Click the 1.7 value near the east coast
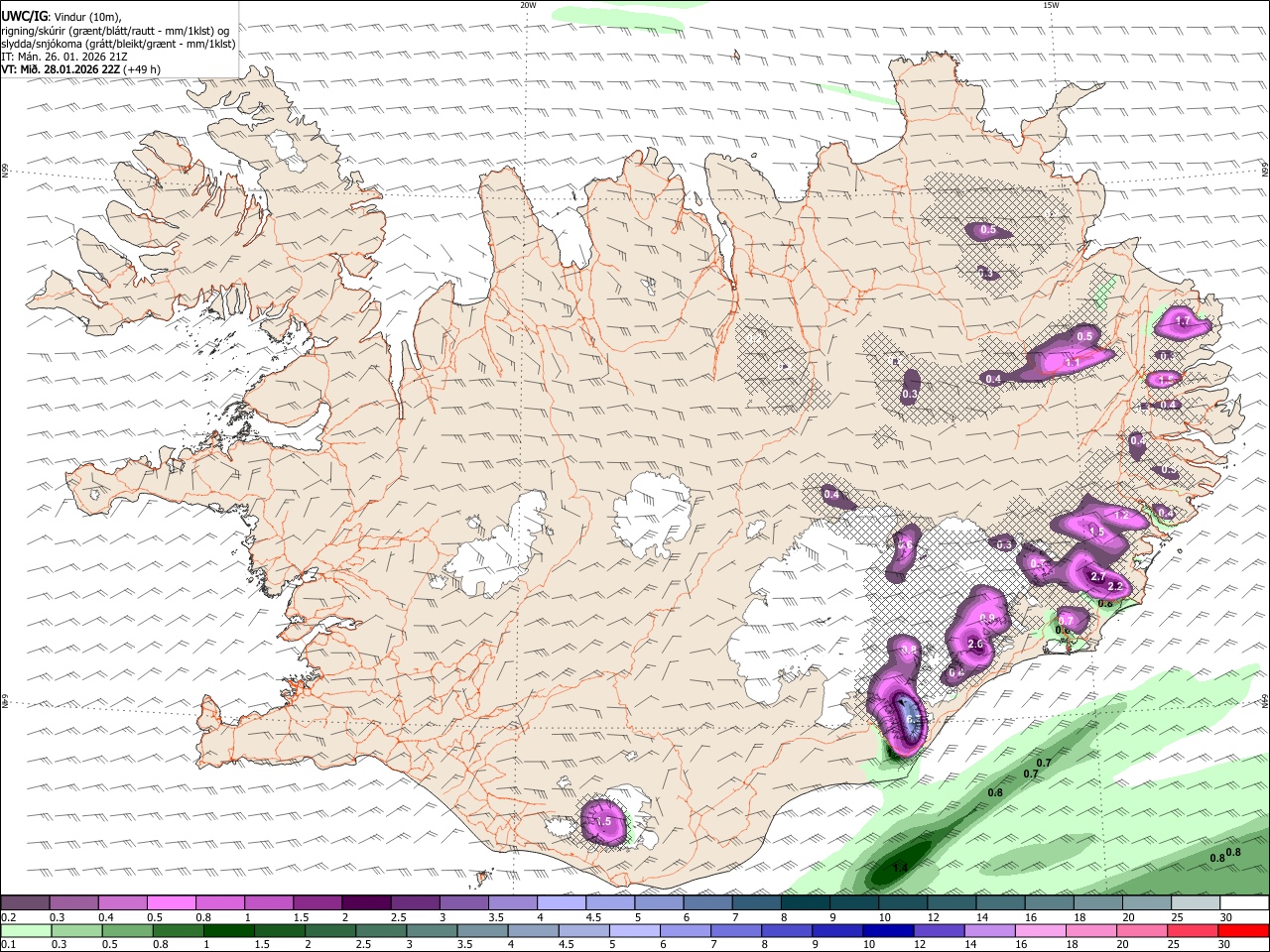This screenshot has height=952, width=1270. pos(1182,321)
